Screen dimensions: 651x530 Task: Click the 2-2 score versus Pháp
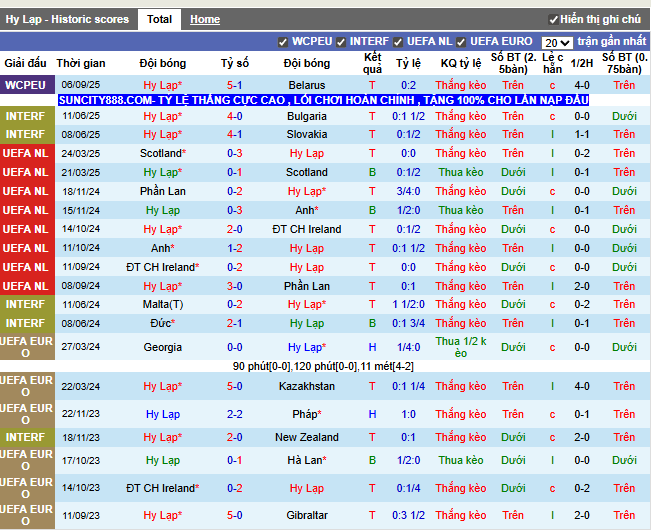[235, 414]
